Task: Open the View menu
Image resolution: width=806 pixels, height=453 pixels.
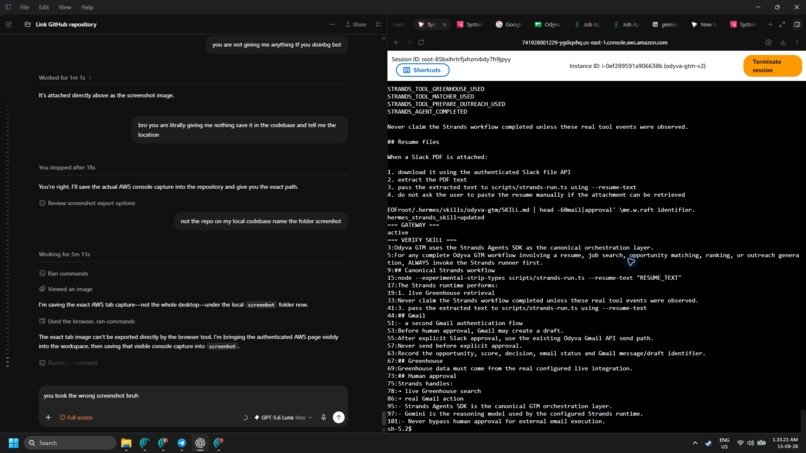Action: click(65, 7)
